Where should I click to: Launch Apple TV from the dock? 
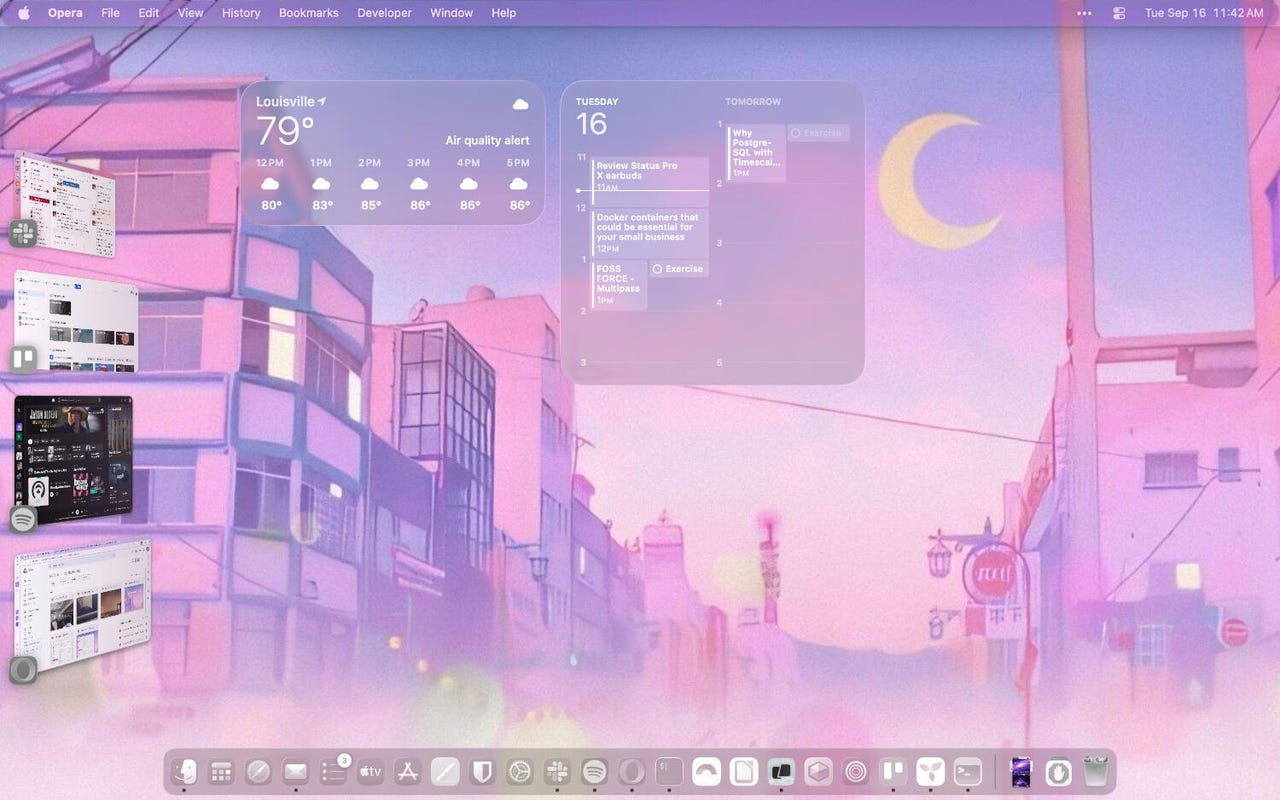click(370, 771)
